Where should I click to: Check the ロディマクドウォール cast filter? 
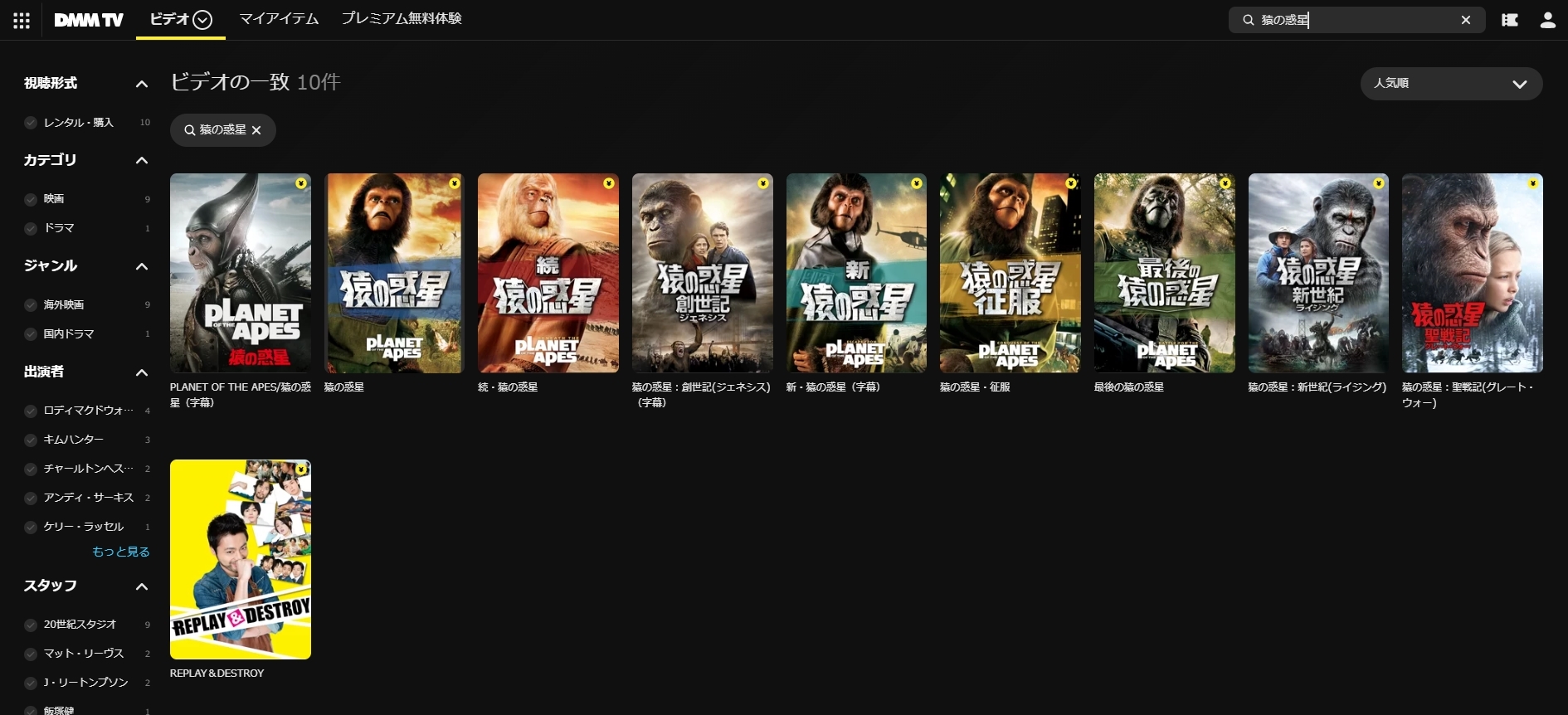click(31, 411)
